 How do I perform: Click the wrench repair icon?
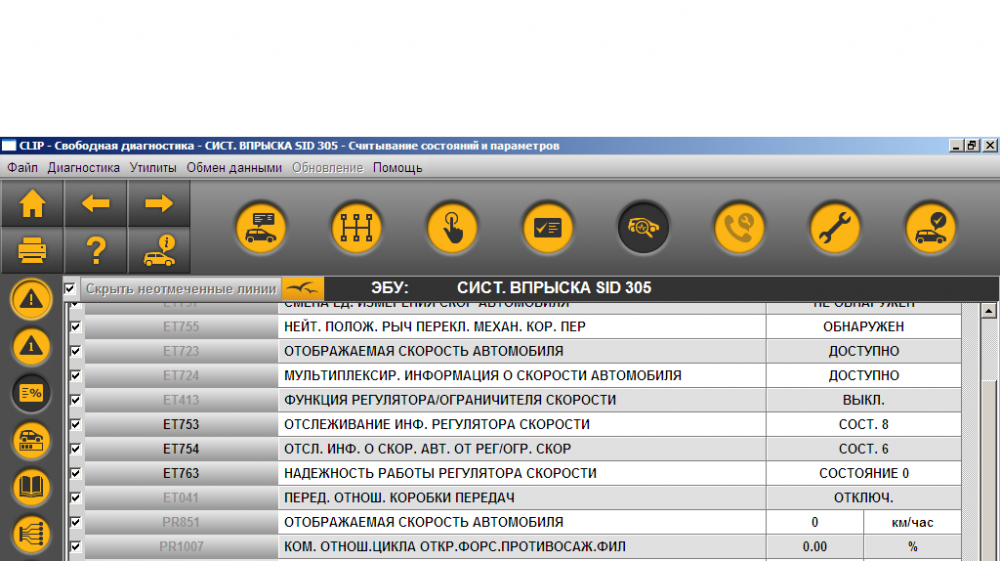click(x=835, y=228)
